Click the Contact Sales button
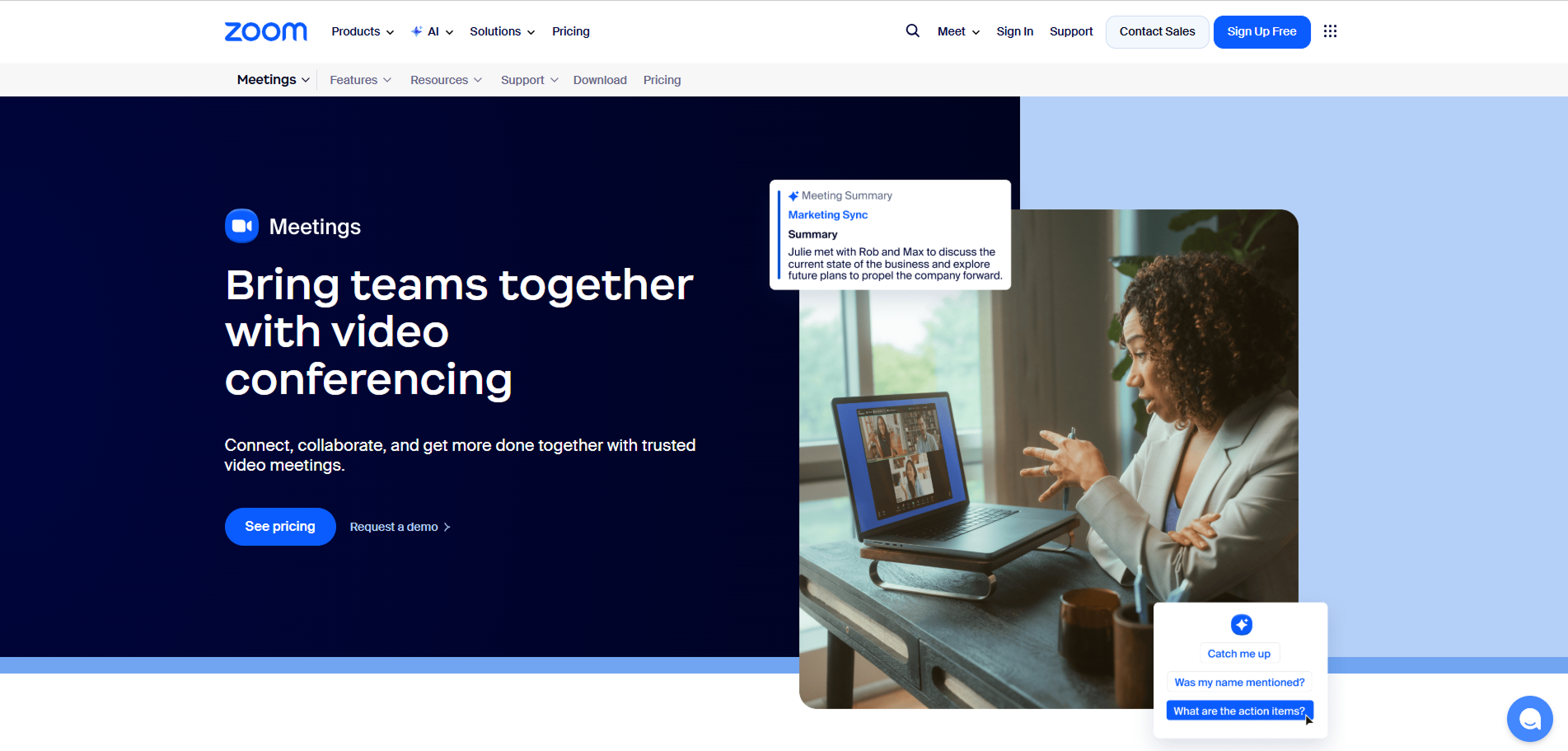Image resolution: width=1568 pixels, height=751 pixels. [1157, 32]
